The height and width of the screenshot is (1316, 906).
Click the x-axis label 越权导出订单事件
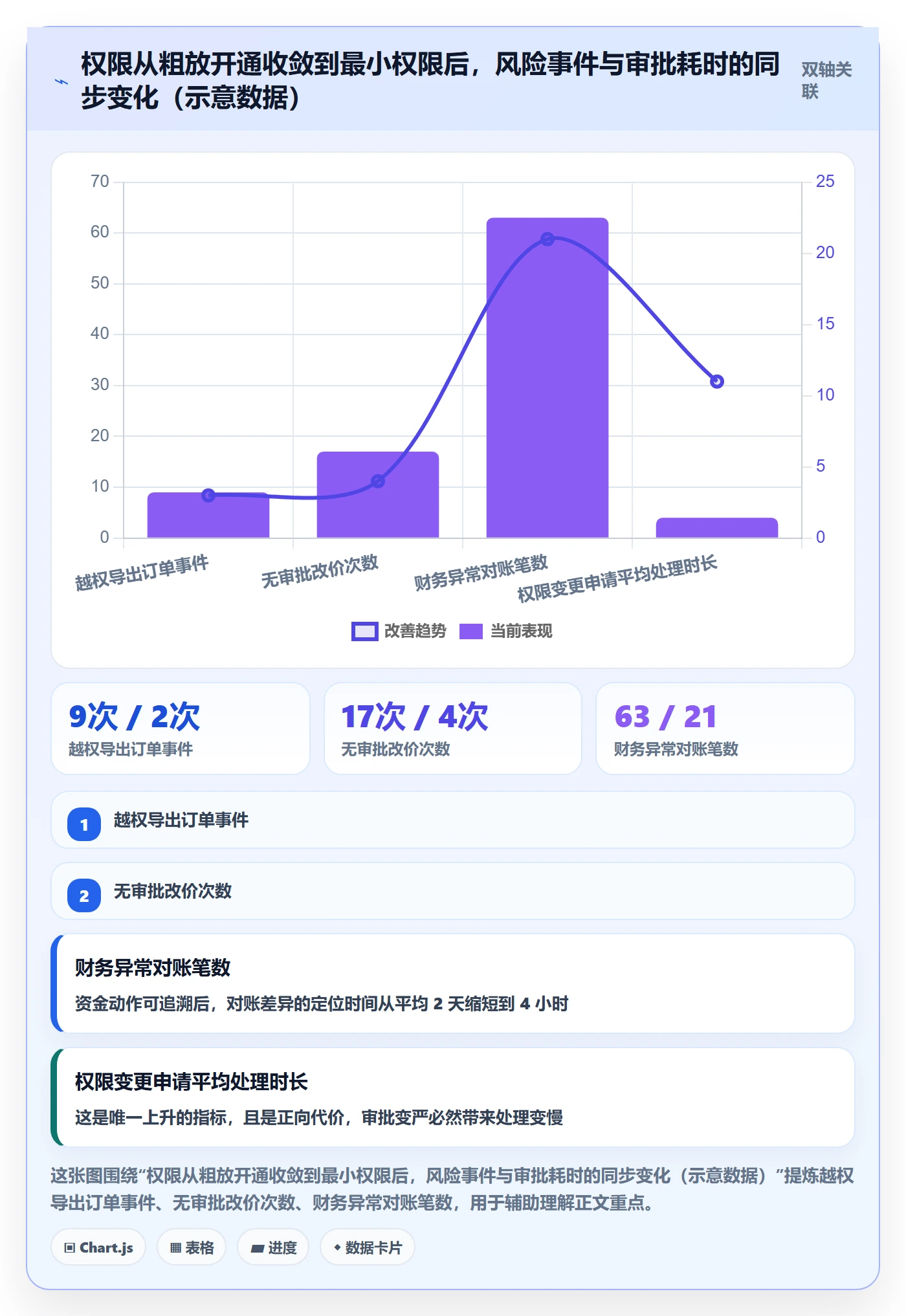[142, 573]
